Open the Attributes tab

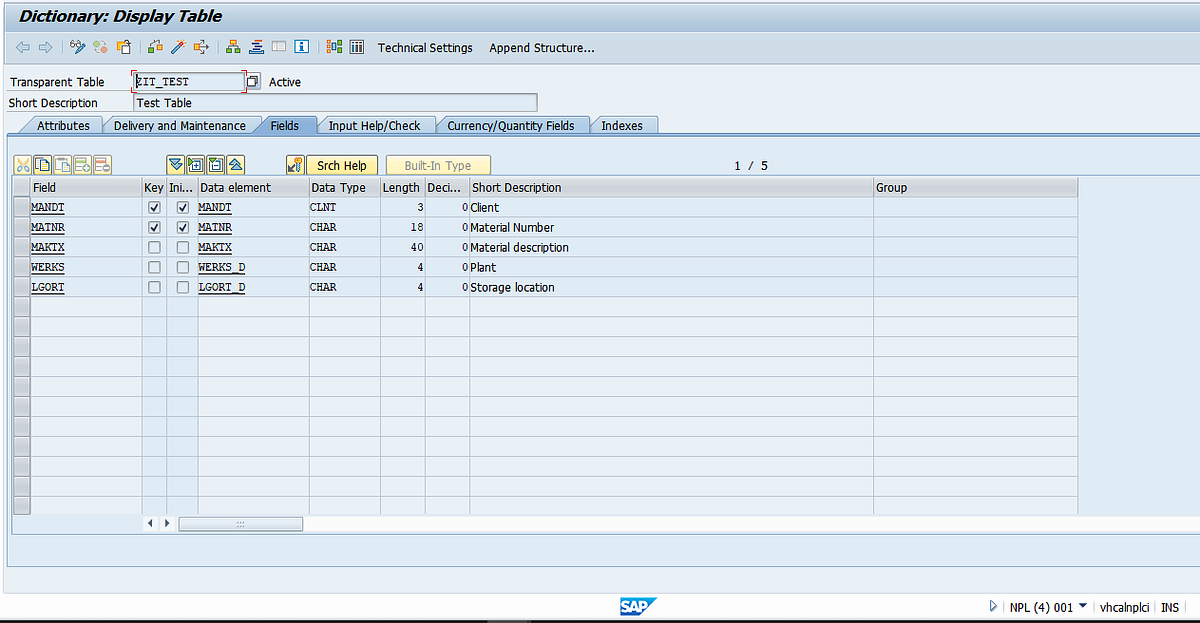tap(64, 125)
